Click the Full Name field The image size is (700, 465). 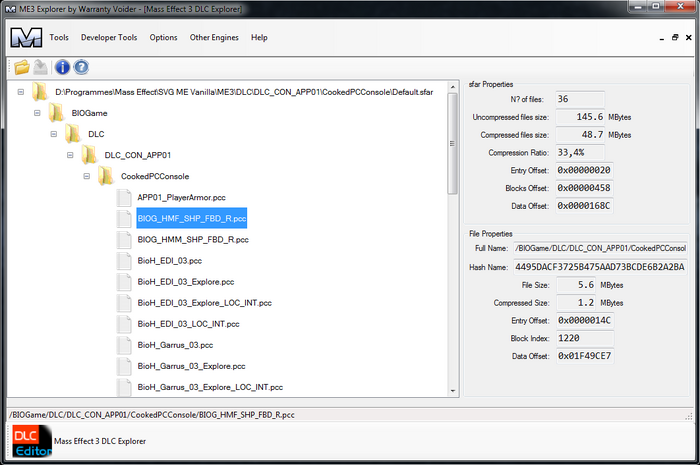600,248
